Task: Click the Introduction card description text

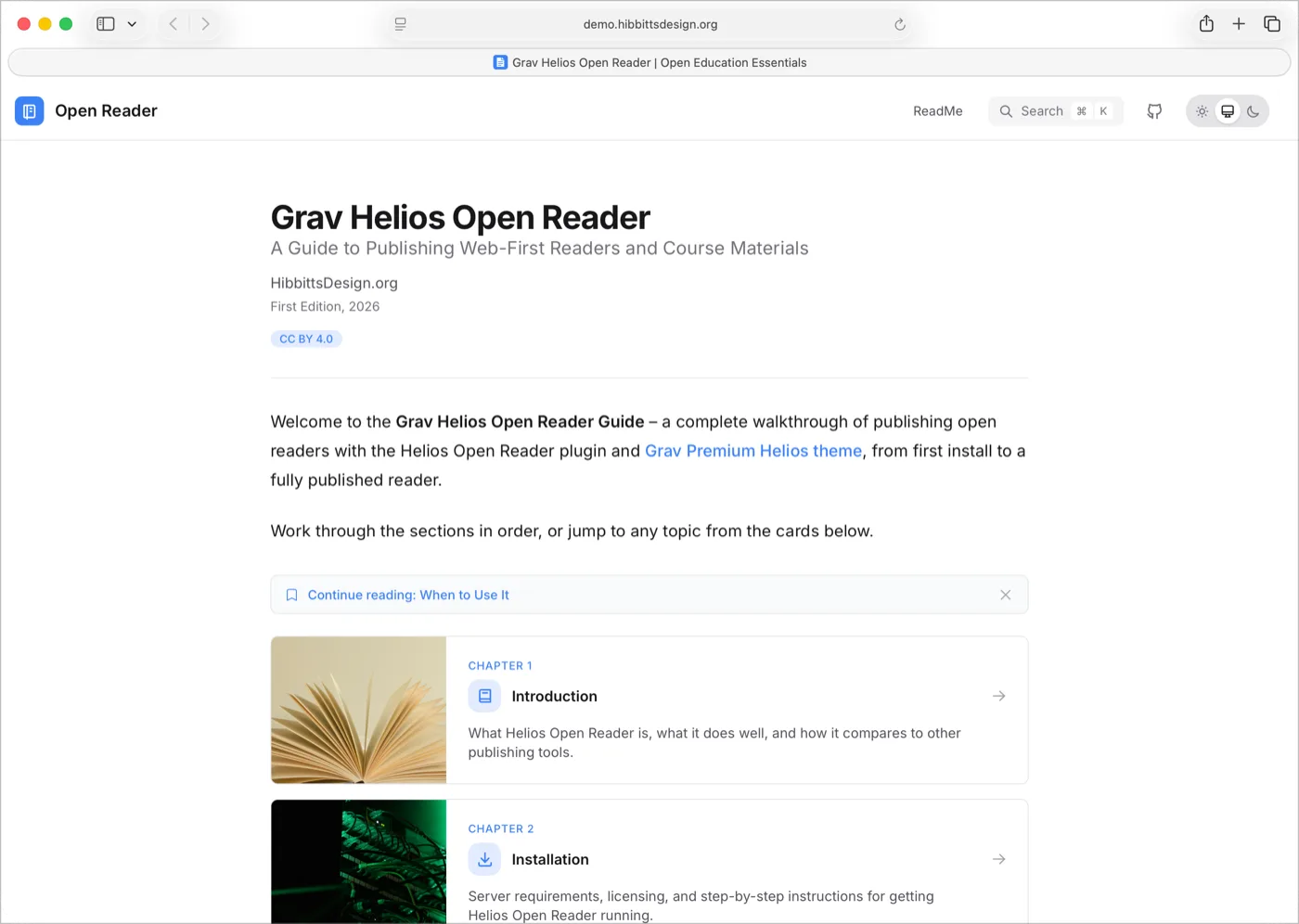Action: pyautogui.click(x=714, y=742)
